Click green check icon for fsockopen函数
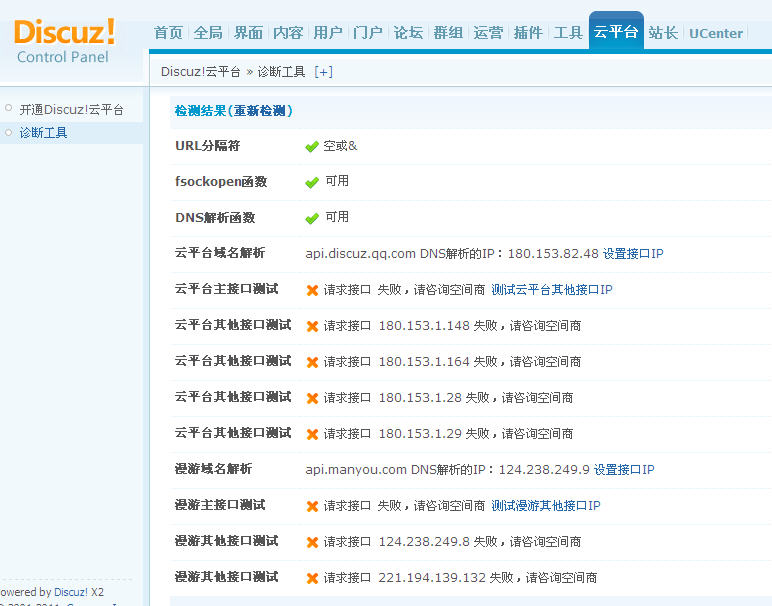 tap(312, 183)
